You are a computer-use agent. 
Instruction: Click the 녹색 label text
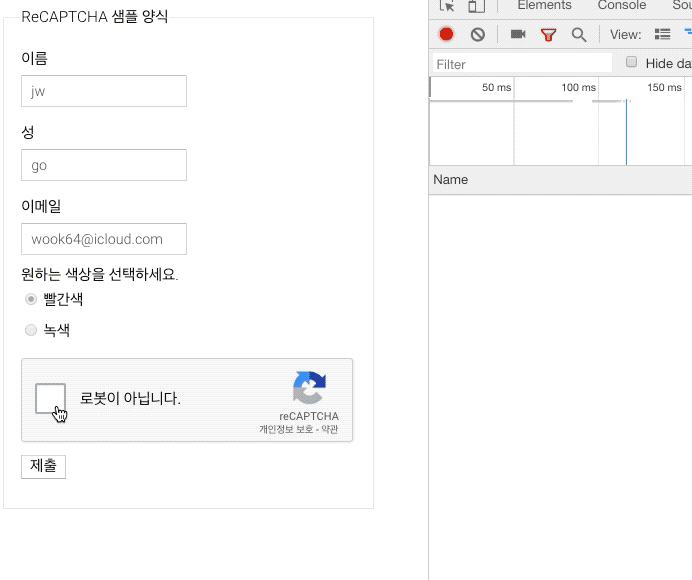56,330
